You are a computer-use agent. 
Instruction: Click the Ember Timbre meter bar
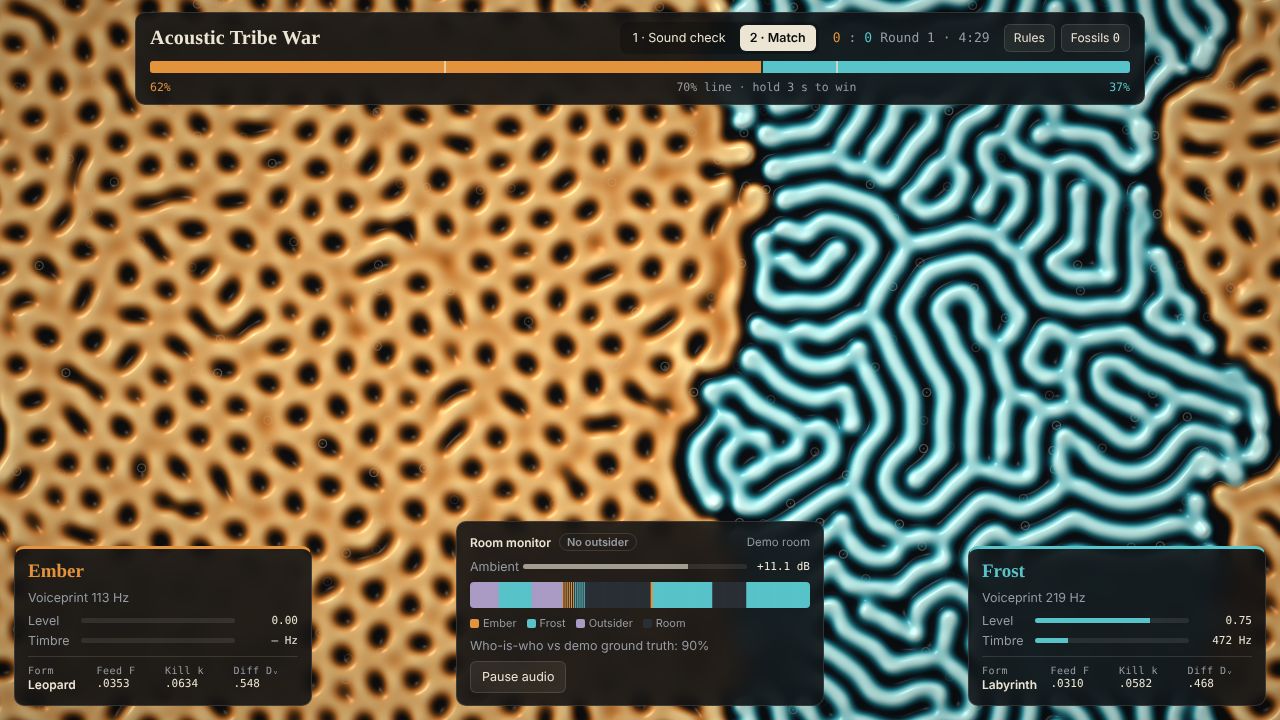pyautogui.click(x=158, y=640)
